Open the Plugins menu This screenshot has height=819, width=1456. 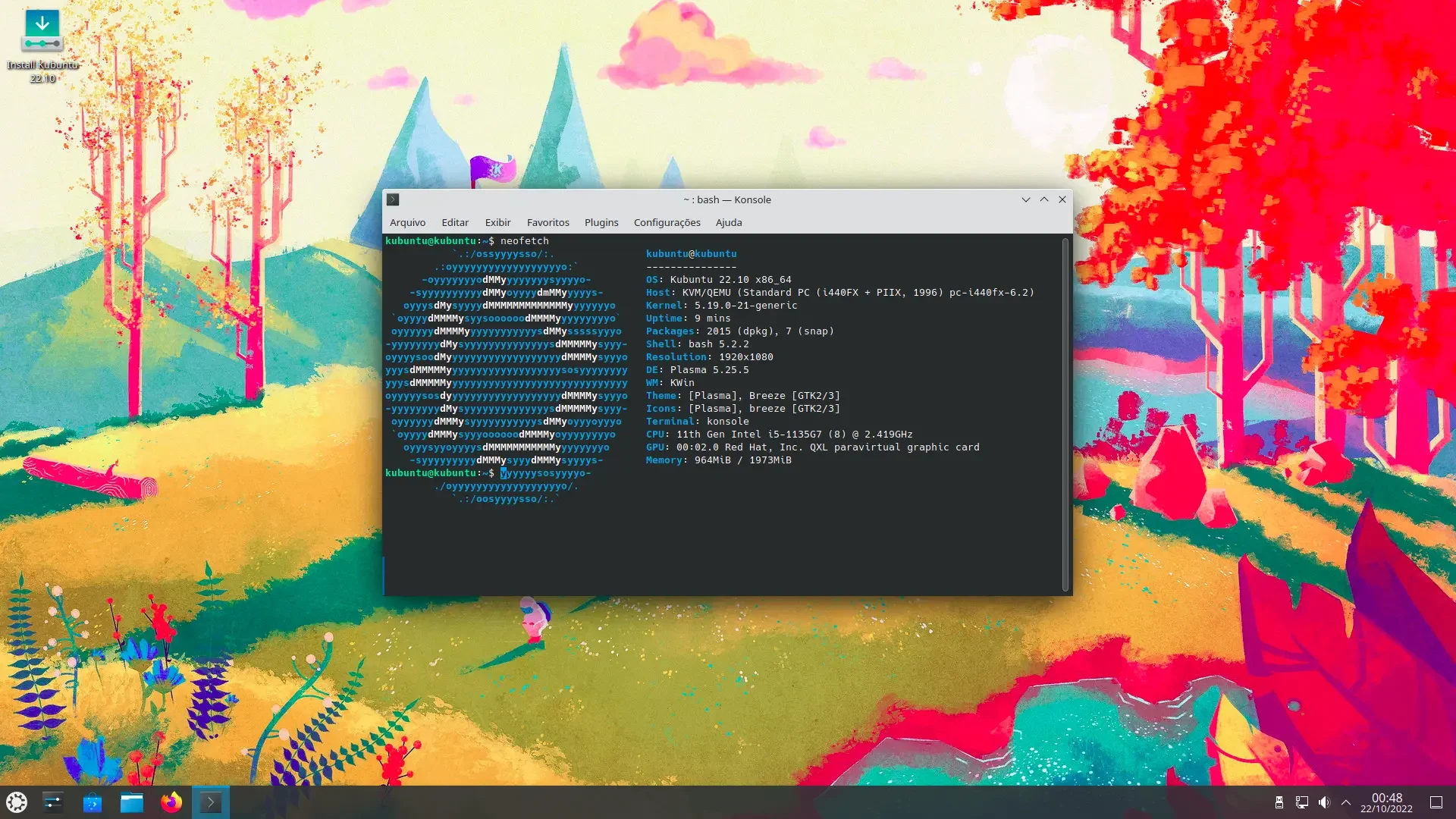(x=601, y=222)
